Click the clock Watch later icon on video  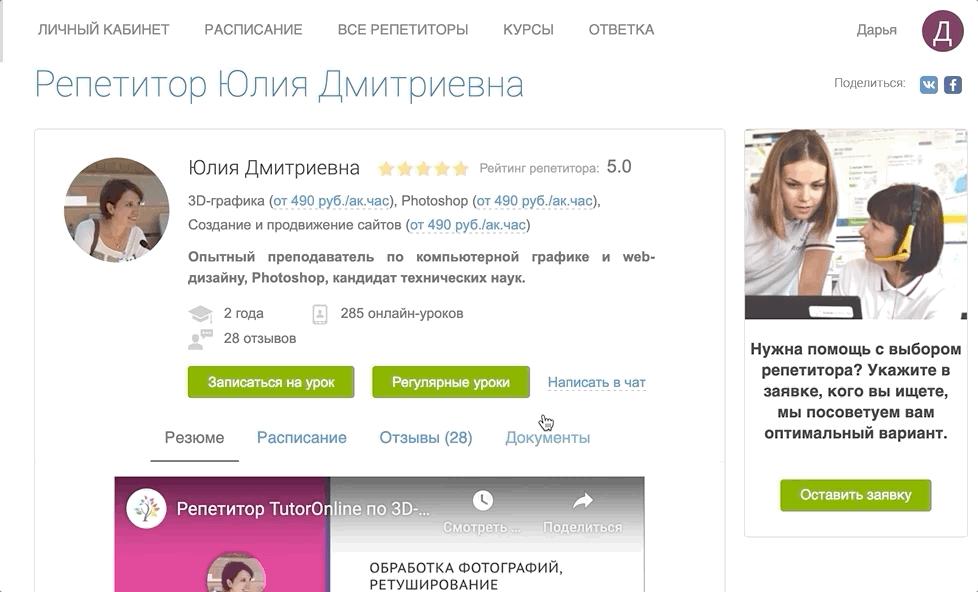click(483, 500)
